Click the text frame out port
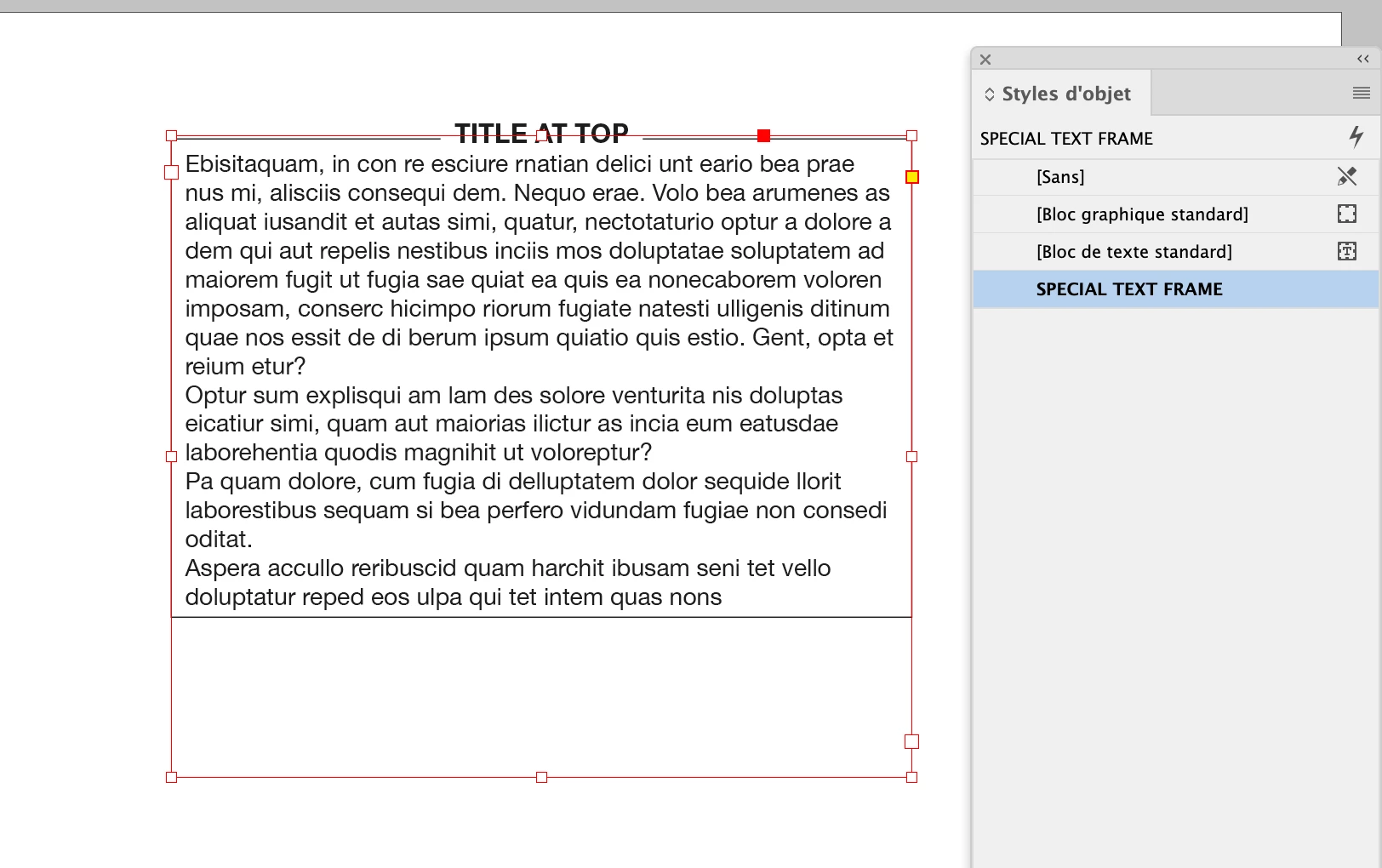The height and width of the screenshot is (868, 1382). coord(911,741)
